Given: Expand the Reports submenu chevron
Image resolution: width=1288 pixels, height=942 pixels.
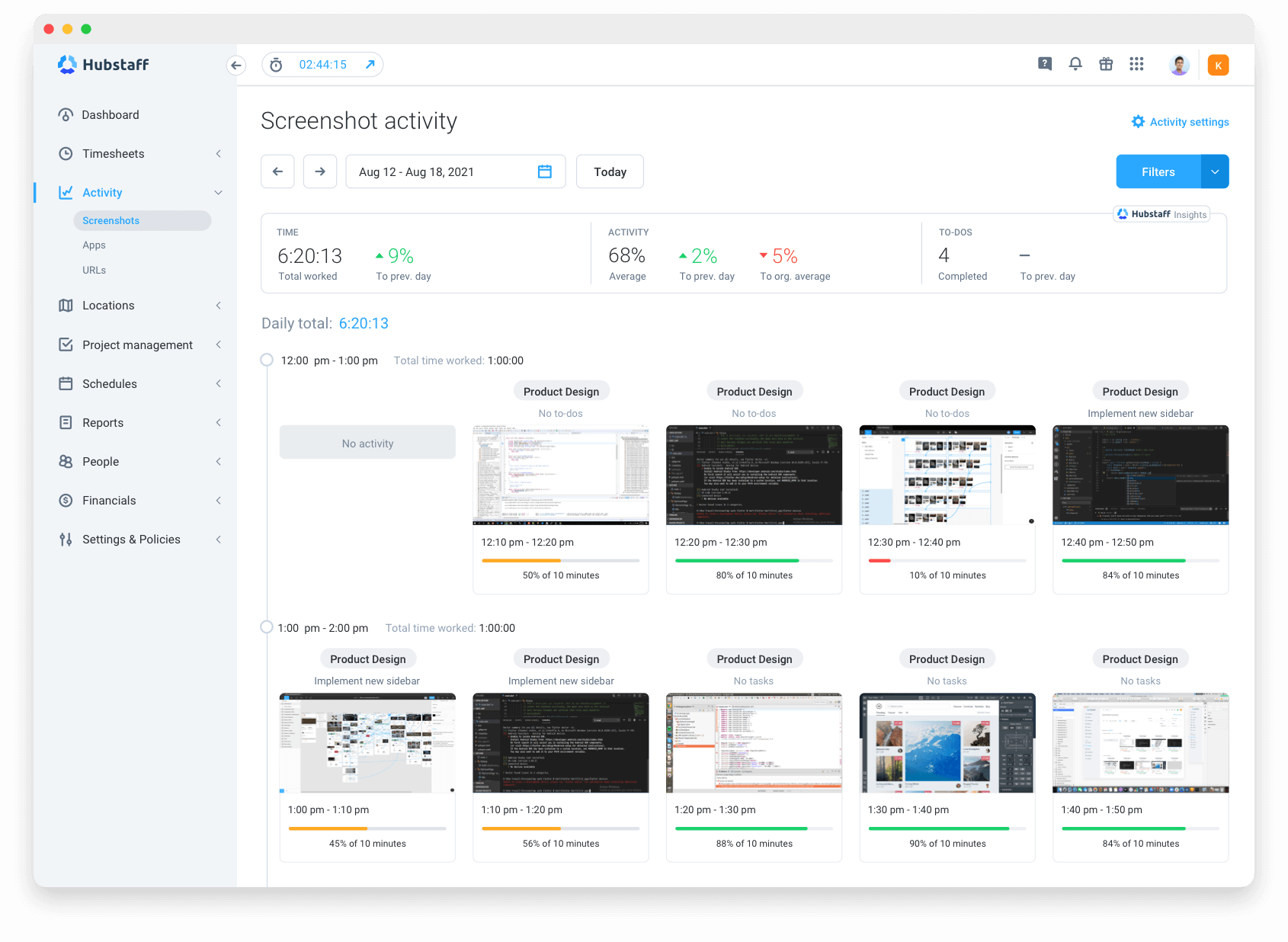Looking at the screenshot, I should pos(219,423).
